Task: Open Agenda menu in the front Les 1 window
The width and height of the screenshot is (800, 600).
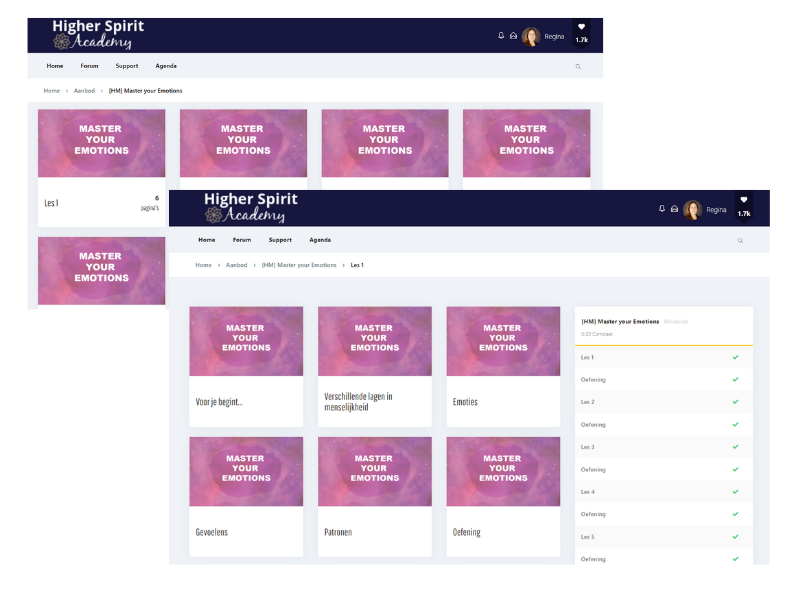Action: click(x=320, y=240)
